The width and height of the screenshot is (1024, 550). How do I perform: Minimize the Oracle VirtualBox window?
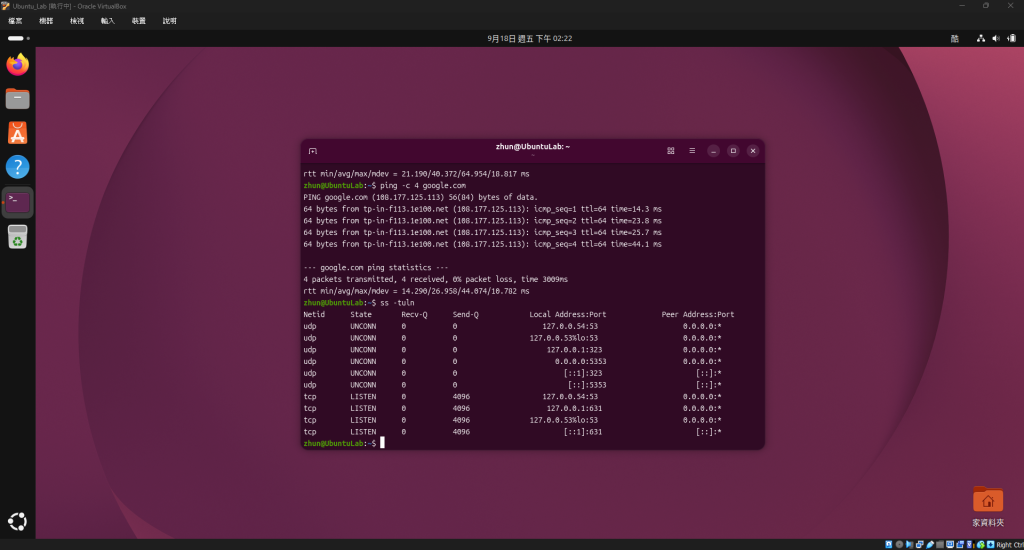pos(961,6)
